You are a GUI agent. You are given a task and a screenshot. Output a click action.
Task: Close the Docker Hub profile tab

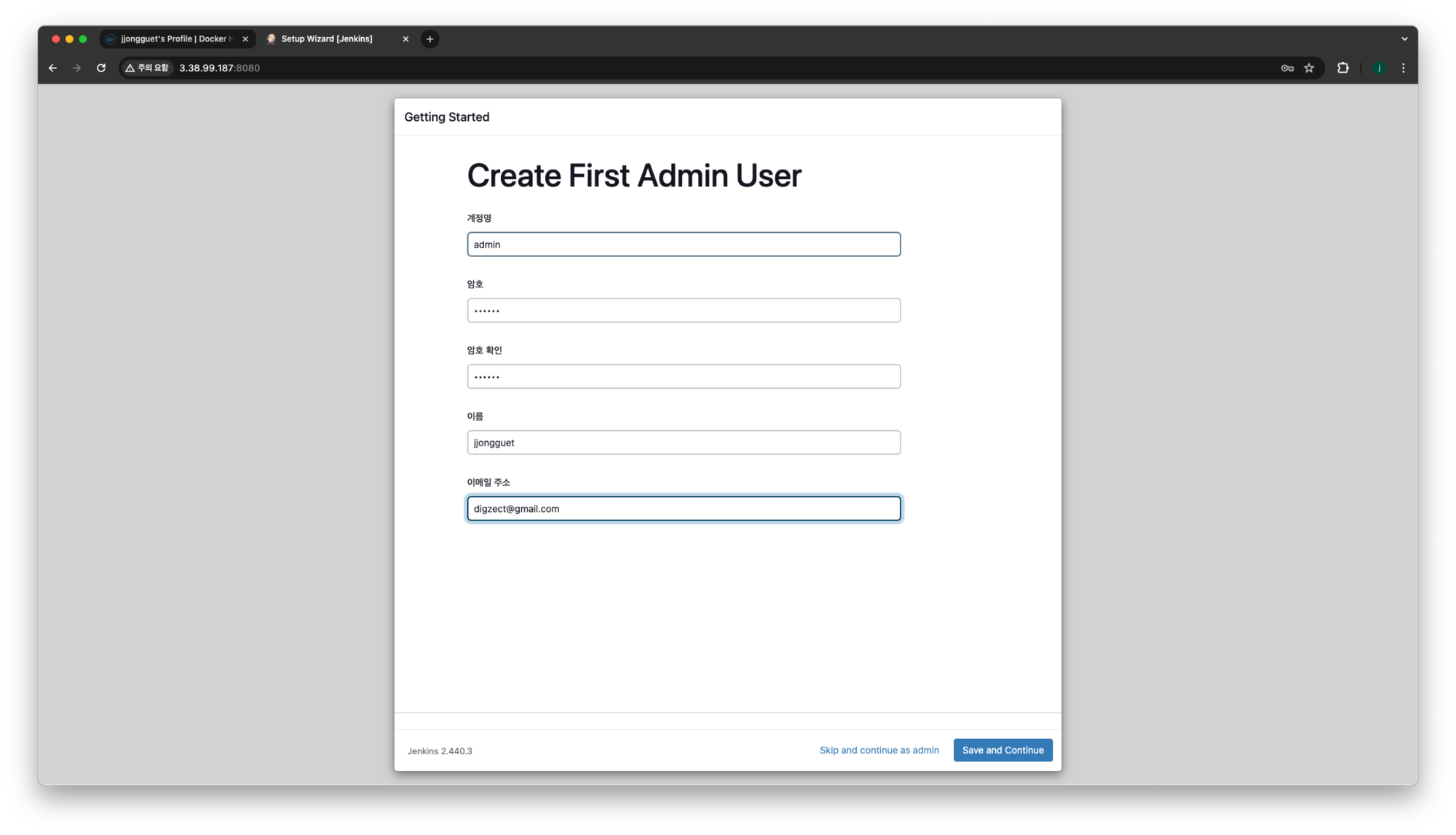click(245, 39)
